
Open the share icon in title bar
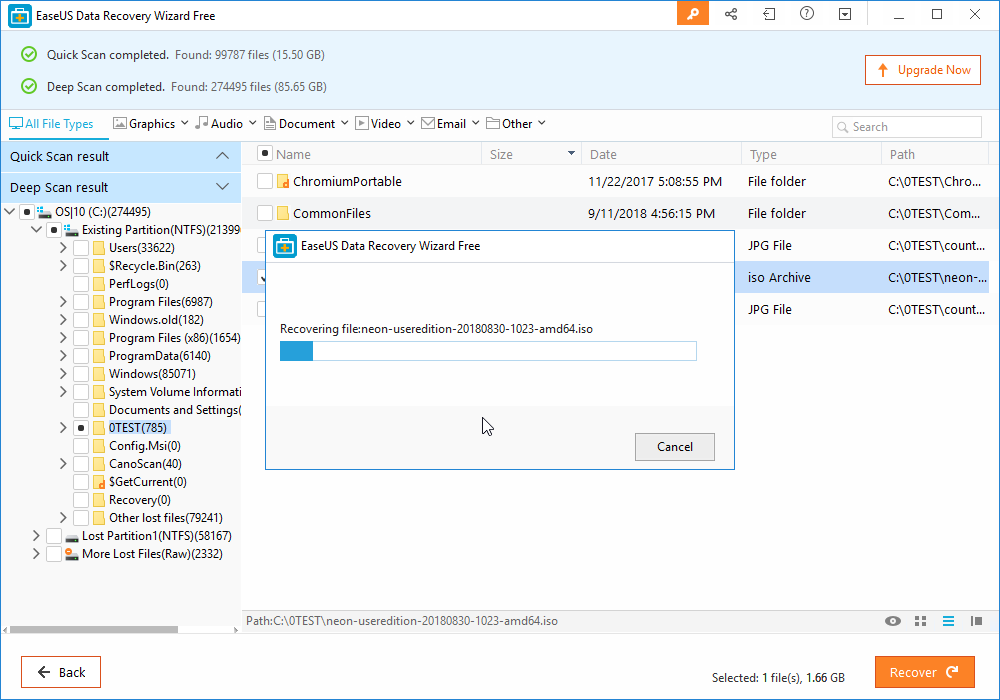click(x=731, y=14)
